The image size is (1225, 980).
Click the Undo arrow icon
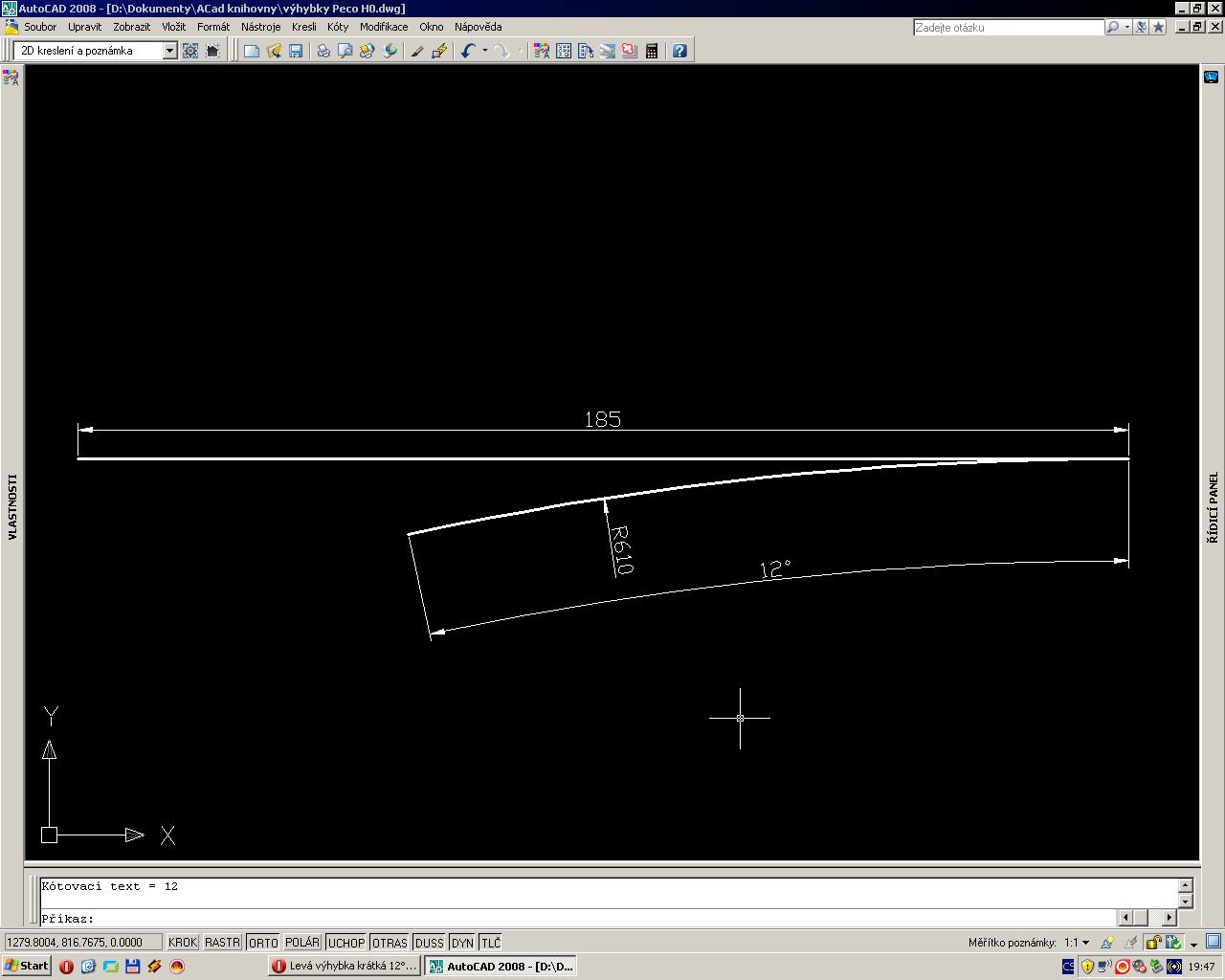pyautogui.click(x=467, y=51)
